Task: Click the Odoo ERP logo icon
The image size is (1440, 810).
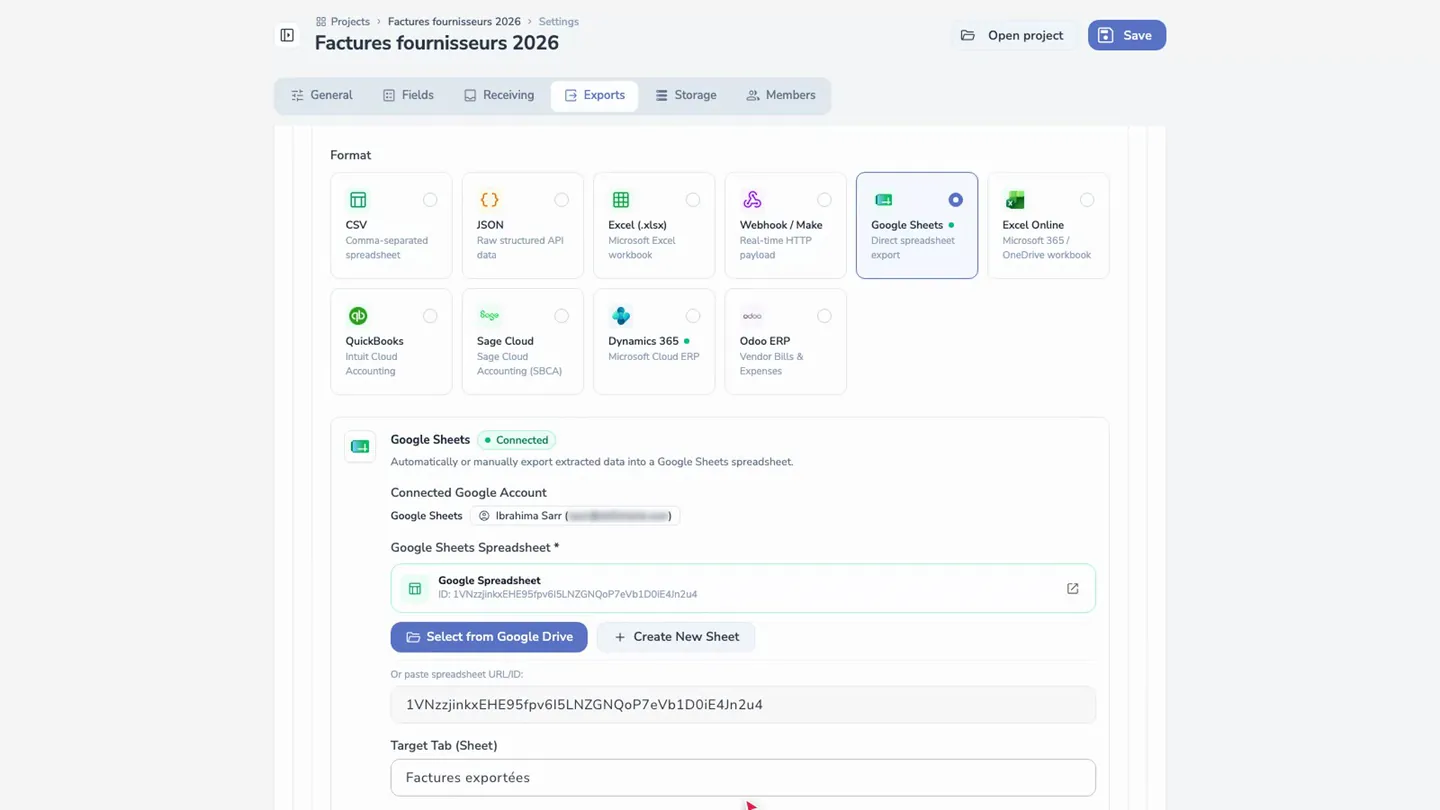Action: click(x=752, y=316)
